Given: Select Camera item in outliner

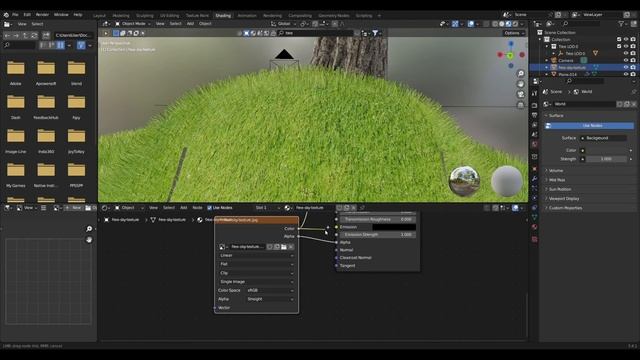Looking at the screenshot, I should (x=565, y=60).
